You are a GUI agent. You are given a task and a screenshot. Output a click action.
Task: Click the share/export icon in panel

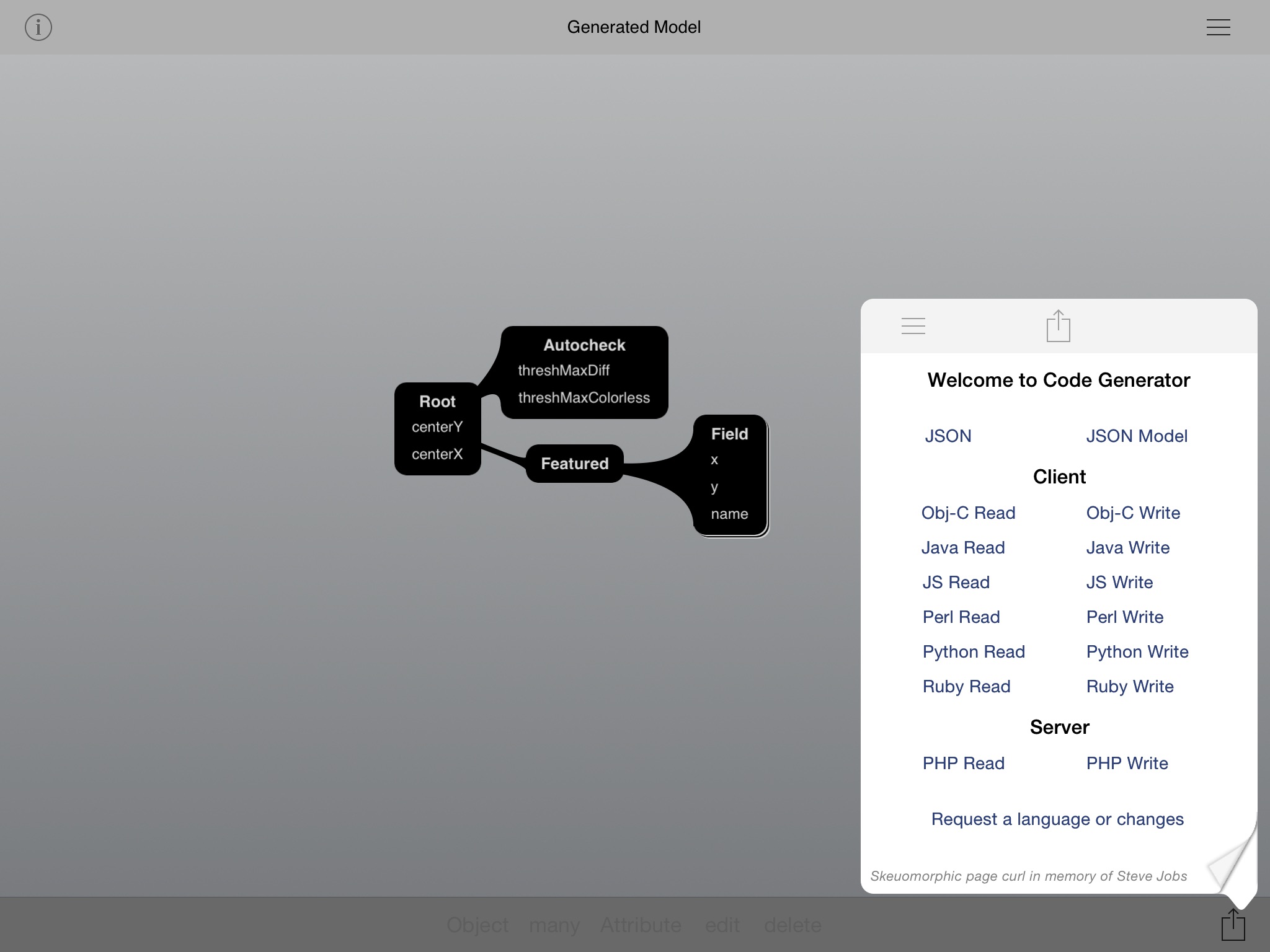tap(1057, 326)
